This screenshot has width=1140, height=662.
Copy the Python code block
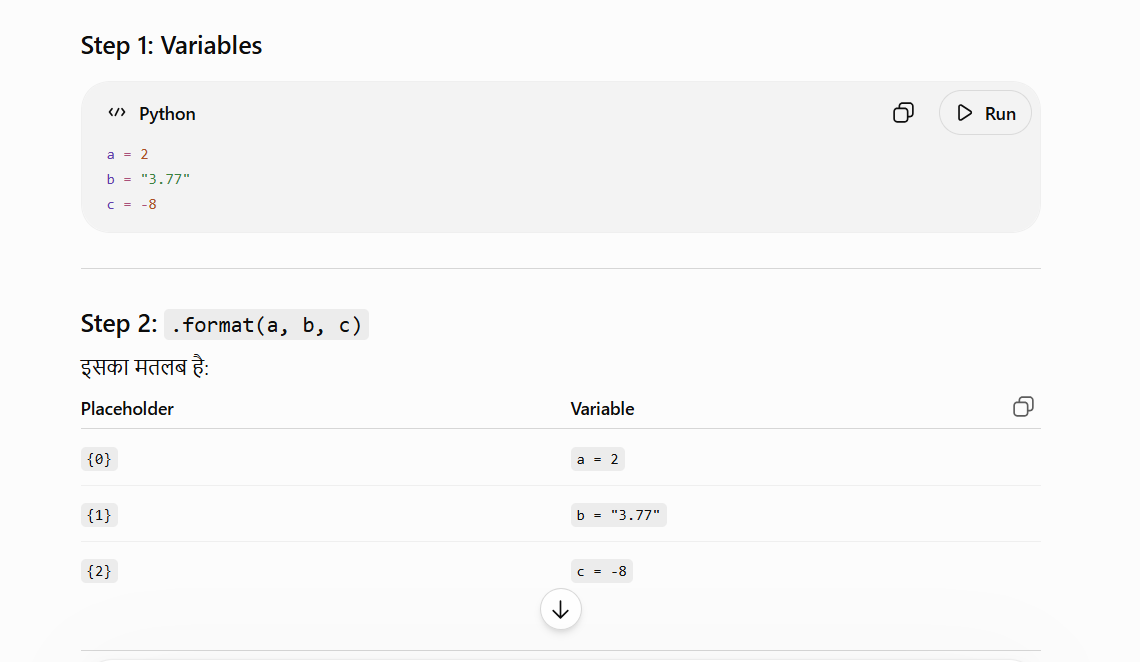[903, 113]
